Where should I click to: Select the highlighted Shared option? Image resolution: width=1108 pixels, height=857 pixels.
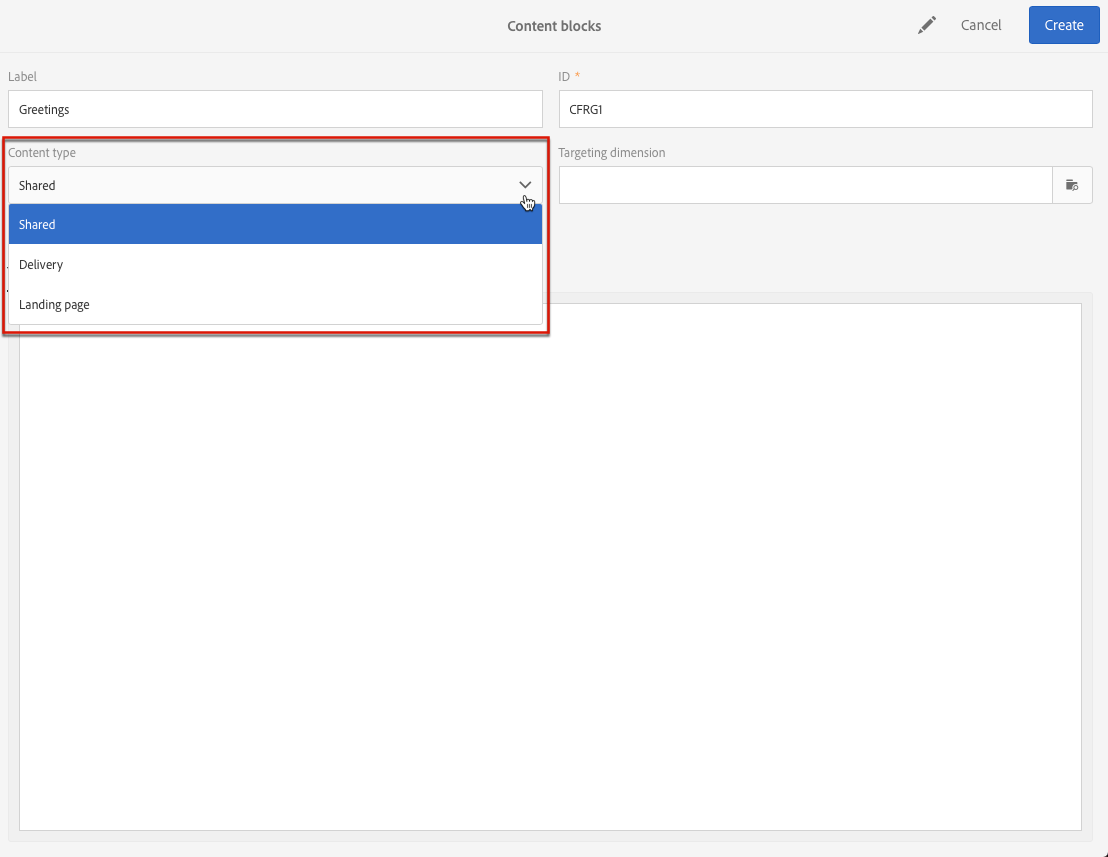(x=276, y=224)
